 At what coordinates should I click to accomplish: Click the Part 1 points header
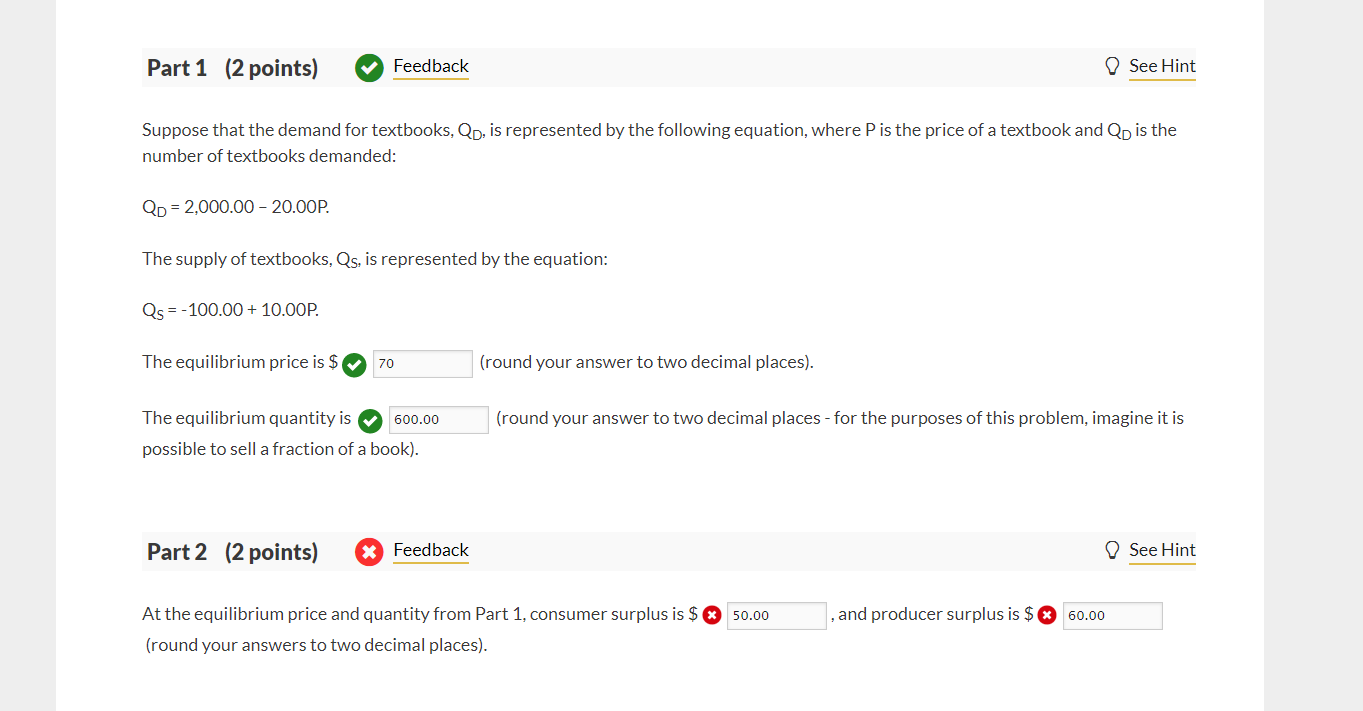pyautogui.click(x=232, y=67)
